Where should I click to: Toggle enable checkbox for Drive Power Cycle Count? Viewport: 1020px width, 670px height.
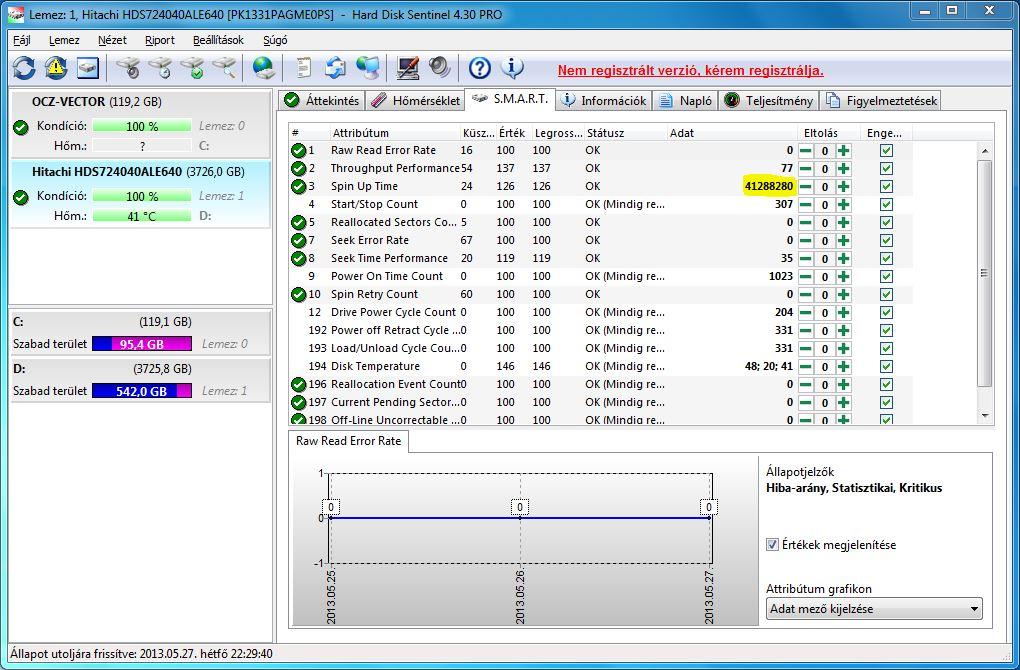point(886,312)
